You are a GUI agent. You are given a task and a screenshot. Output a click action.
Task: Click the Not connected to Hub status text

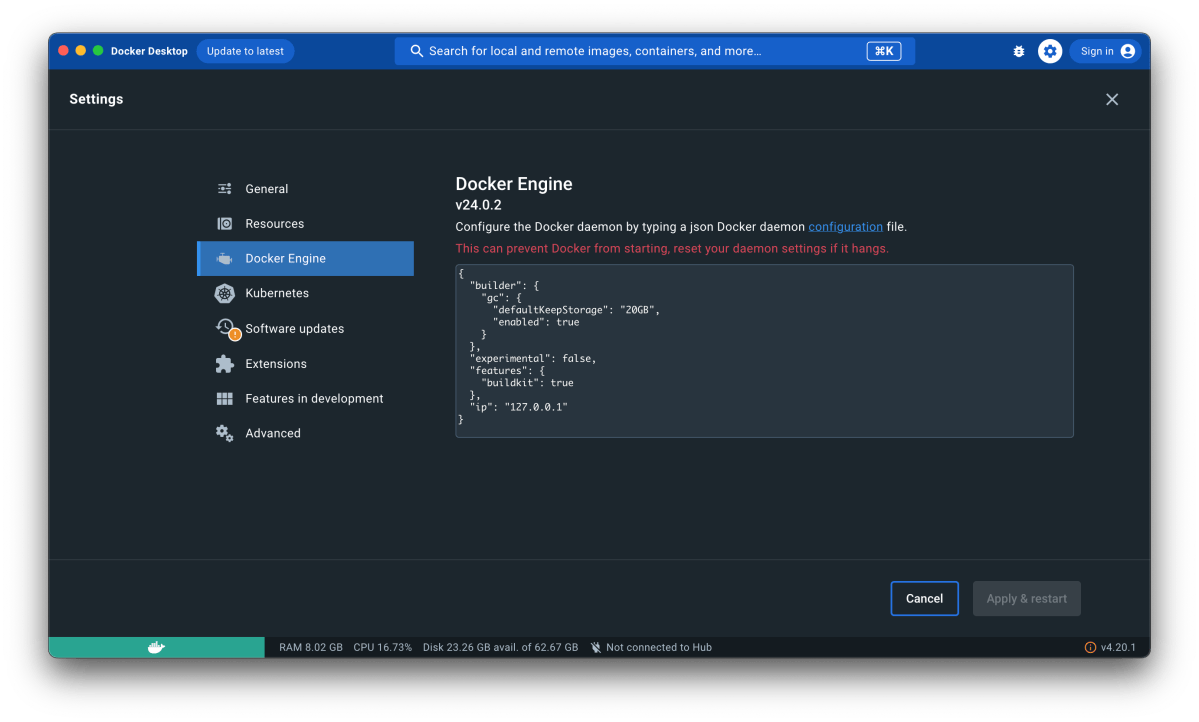pyautogui.click(x=658, y=647)
